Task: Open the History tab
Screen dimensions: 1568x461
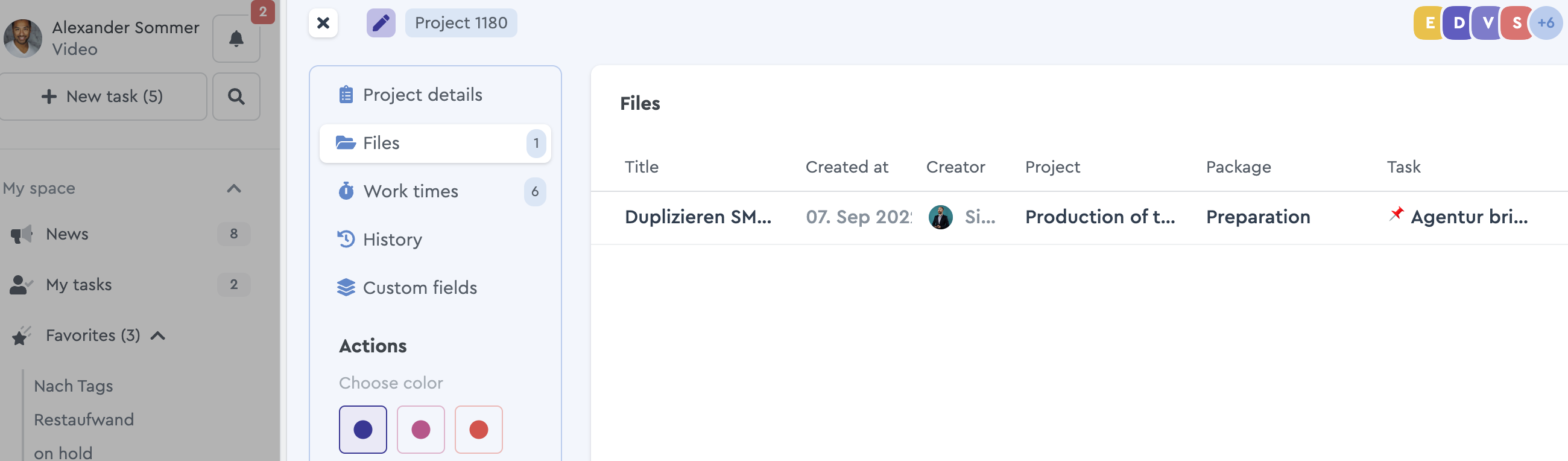Action: (x=435, y=240)
